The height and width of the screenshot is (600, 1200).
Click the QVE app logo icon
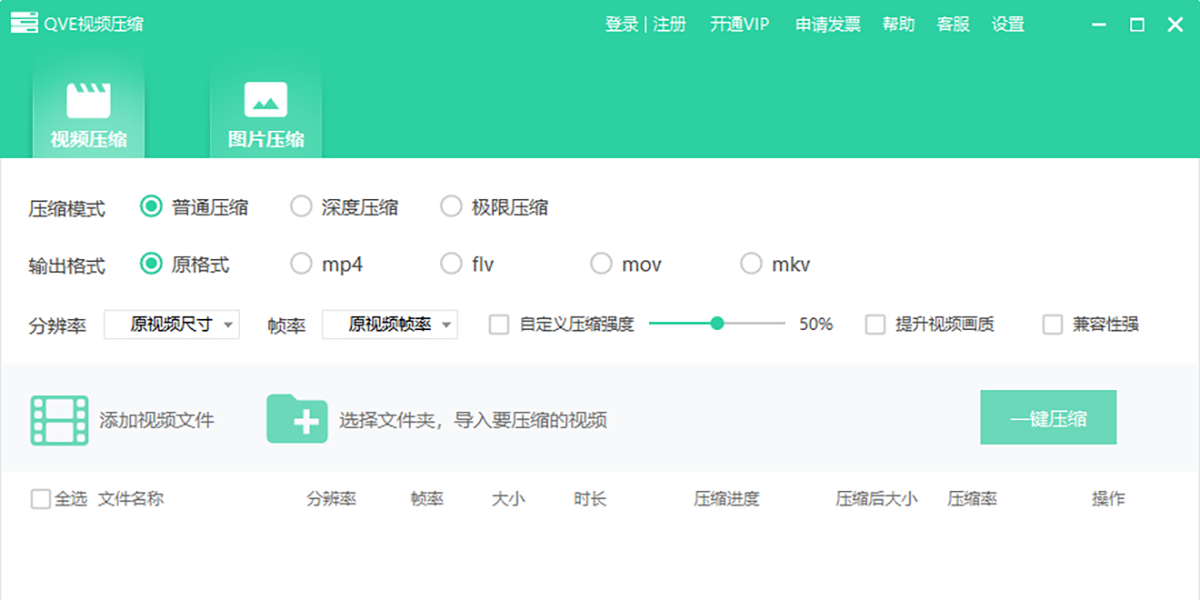(x=24, y=24)
